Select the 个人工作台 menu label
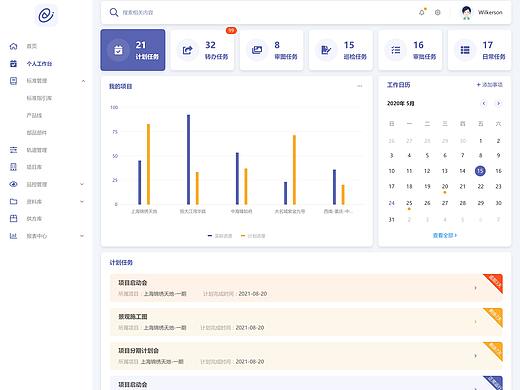The image size is (520, 390). [x=39, y=63]
